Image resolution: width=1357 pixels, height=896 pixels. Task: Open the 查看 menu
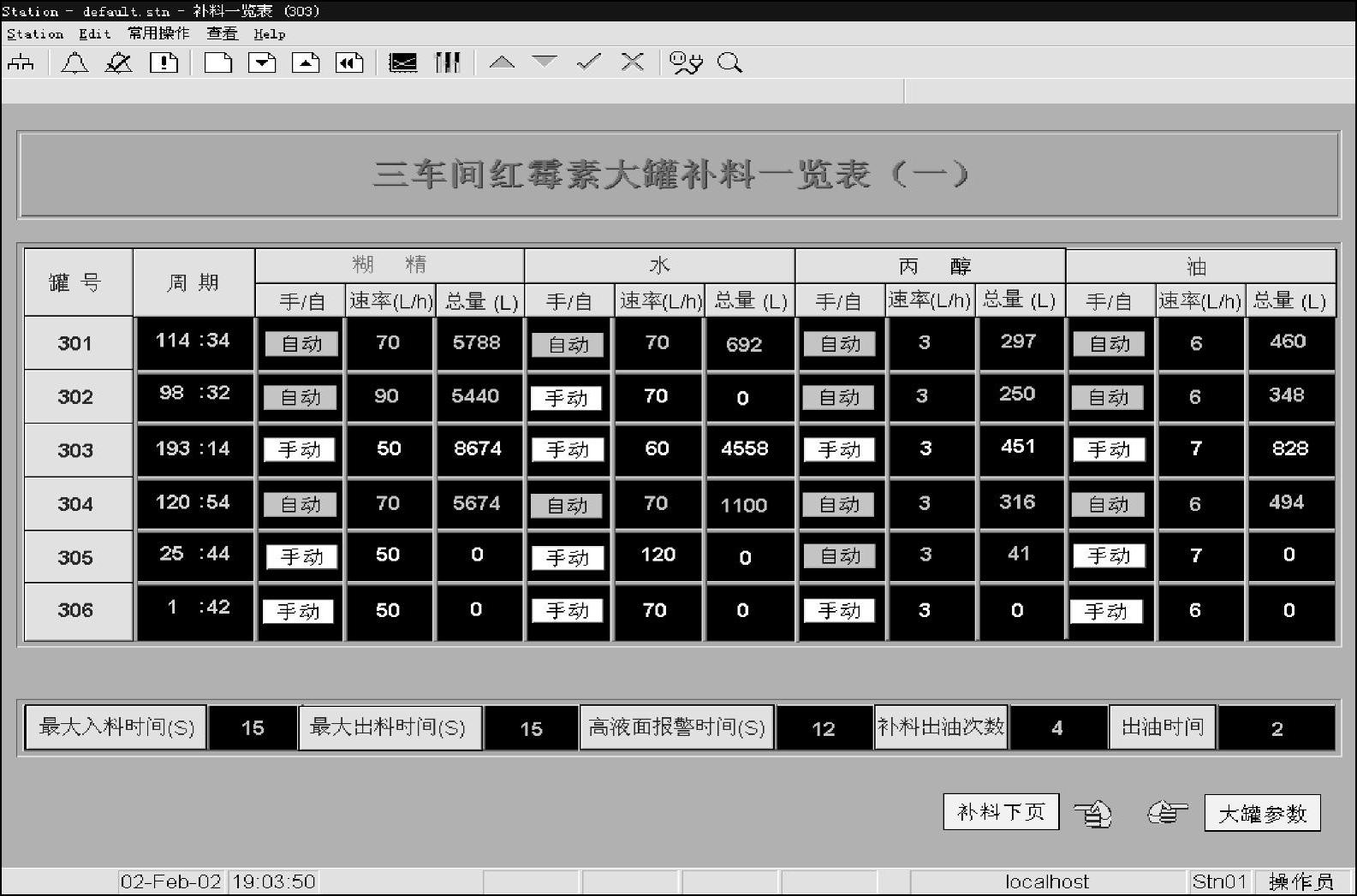[x=223, y=33]
